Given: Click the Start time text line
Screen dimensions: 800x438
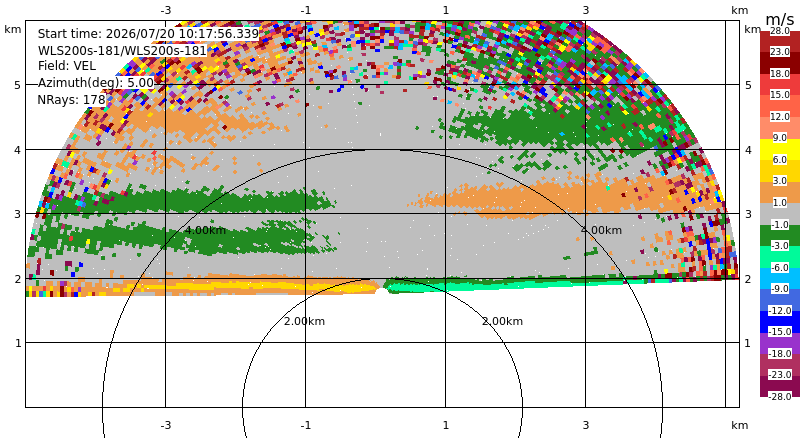Looking at the screenshot, I should point(148,34).
